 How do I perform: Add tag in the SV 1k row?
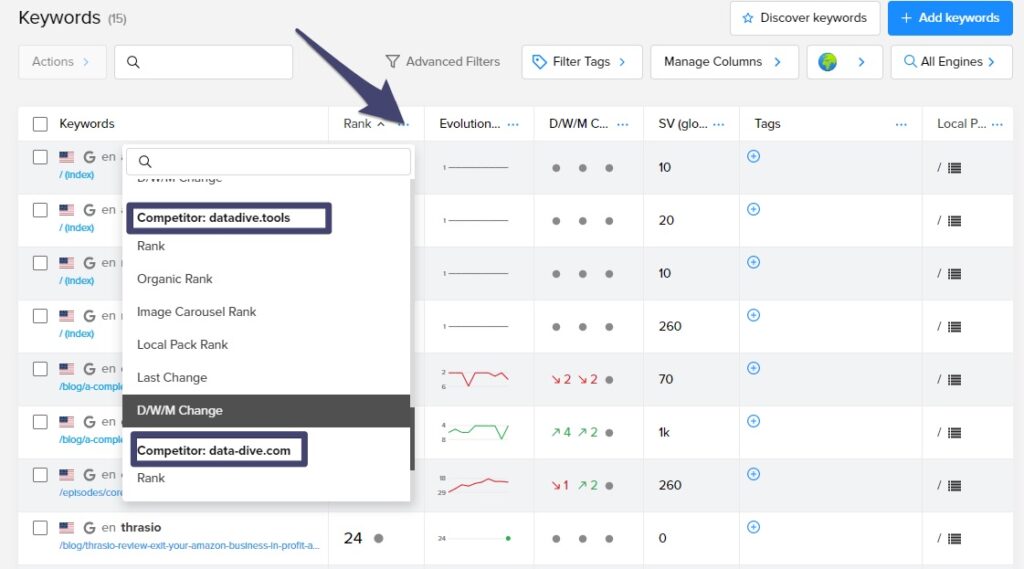[x=754, y=421]
